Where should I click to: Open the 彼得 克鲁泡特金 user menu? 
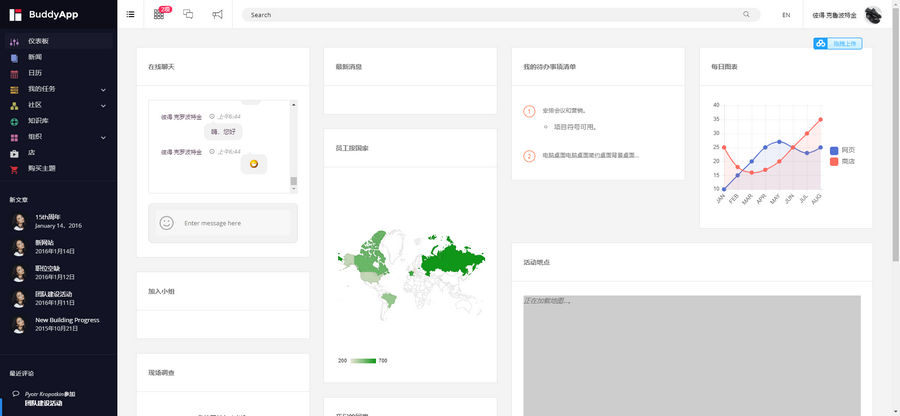(x=835, y=15)
